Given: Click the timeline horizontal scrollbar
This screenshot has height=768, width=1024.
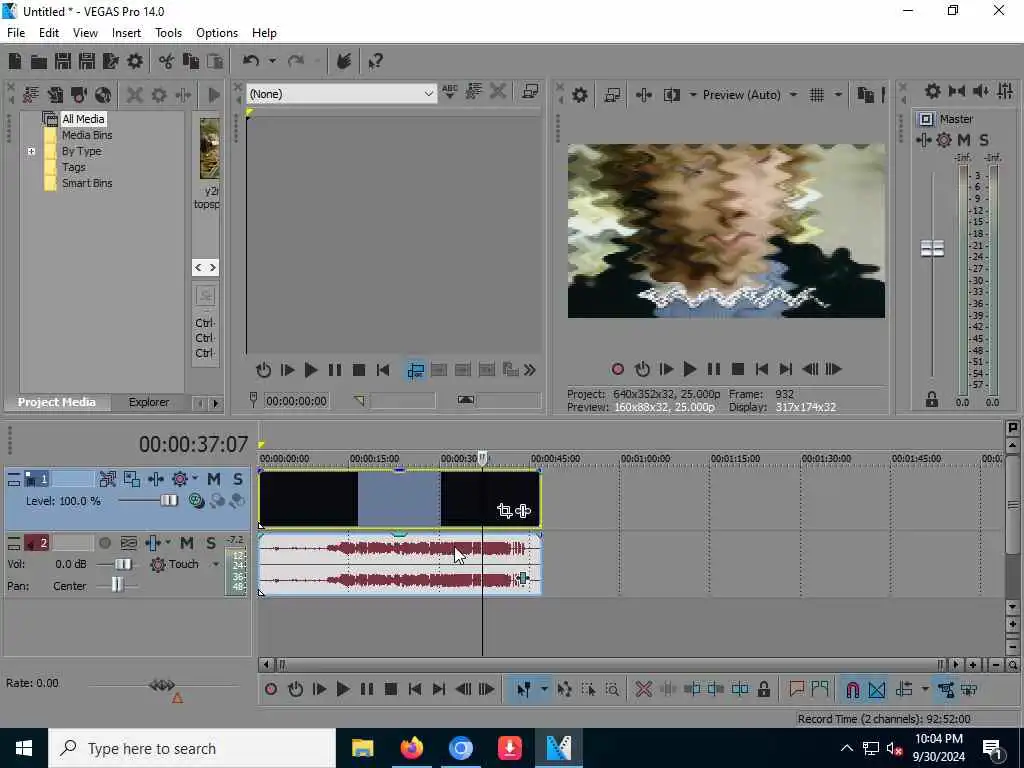Looking at the screenshot, I should (611, 665).
